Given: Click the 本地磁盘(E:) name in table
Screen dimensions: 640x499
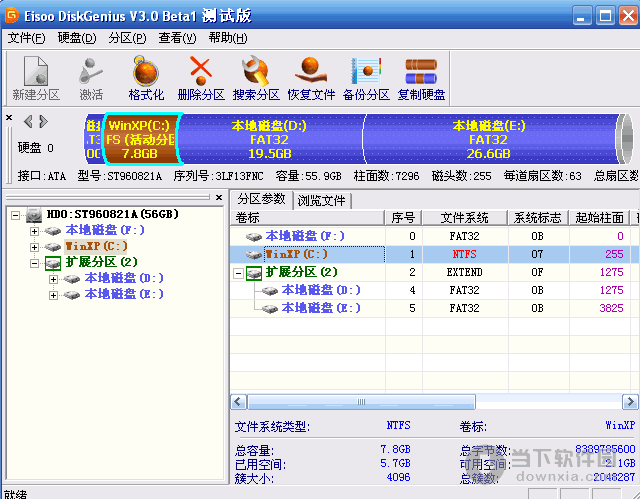Looking at the screenshot, I should (x=321, y=308).
